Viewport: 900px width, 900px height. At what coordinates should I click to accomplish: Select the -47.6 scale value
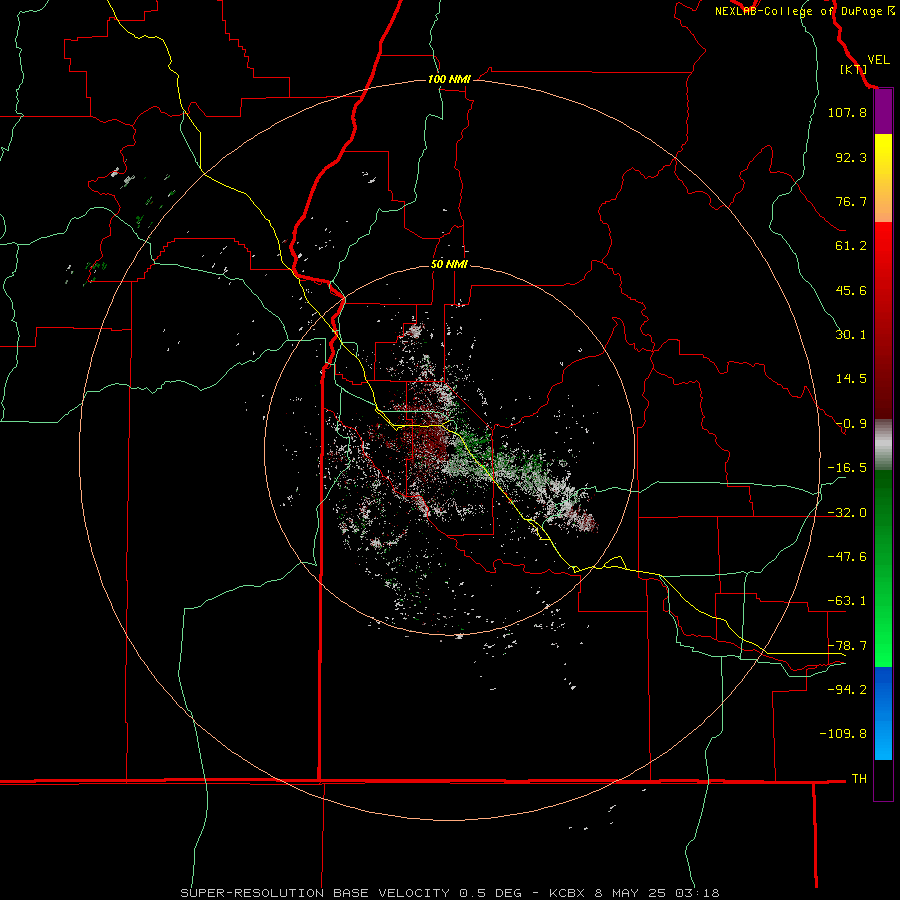coord(847,557)
